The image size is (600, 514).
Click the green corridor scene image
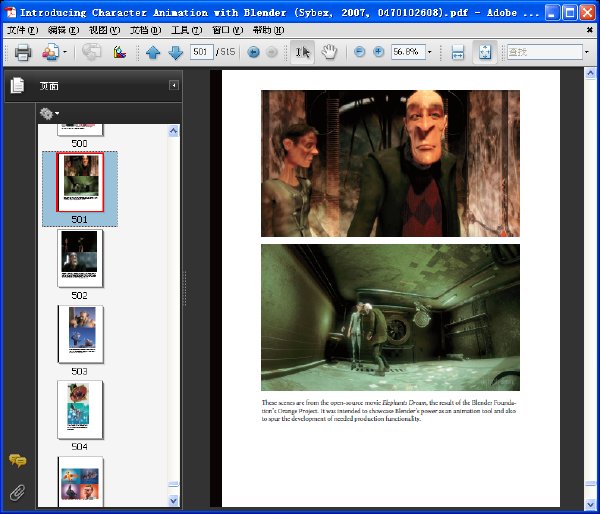click(x=390, y=317)
